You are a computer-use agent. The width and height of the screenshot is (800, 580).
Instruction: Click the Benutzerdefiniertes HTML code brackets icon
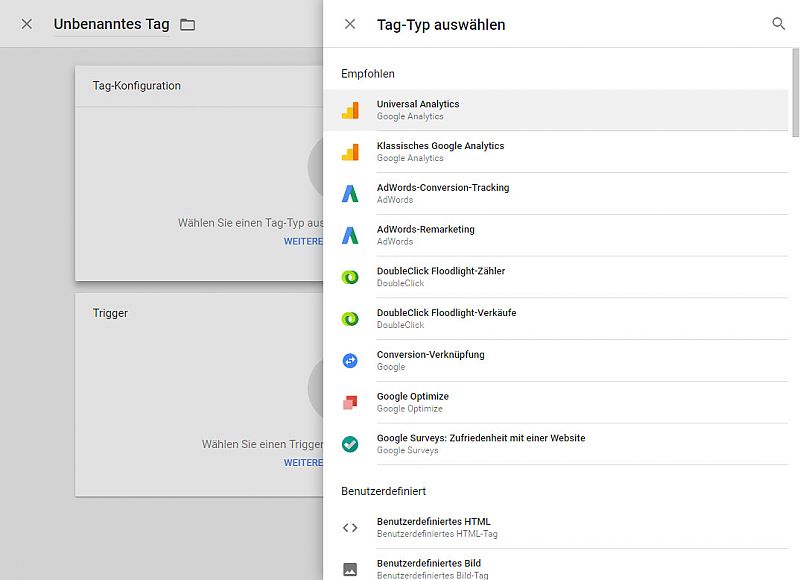350,528
